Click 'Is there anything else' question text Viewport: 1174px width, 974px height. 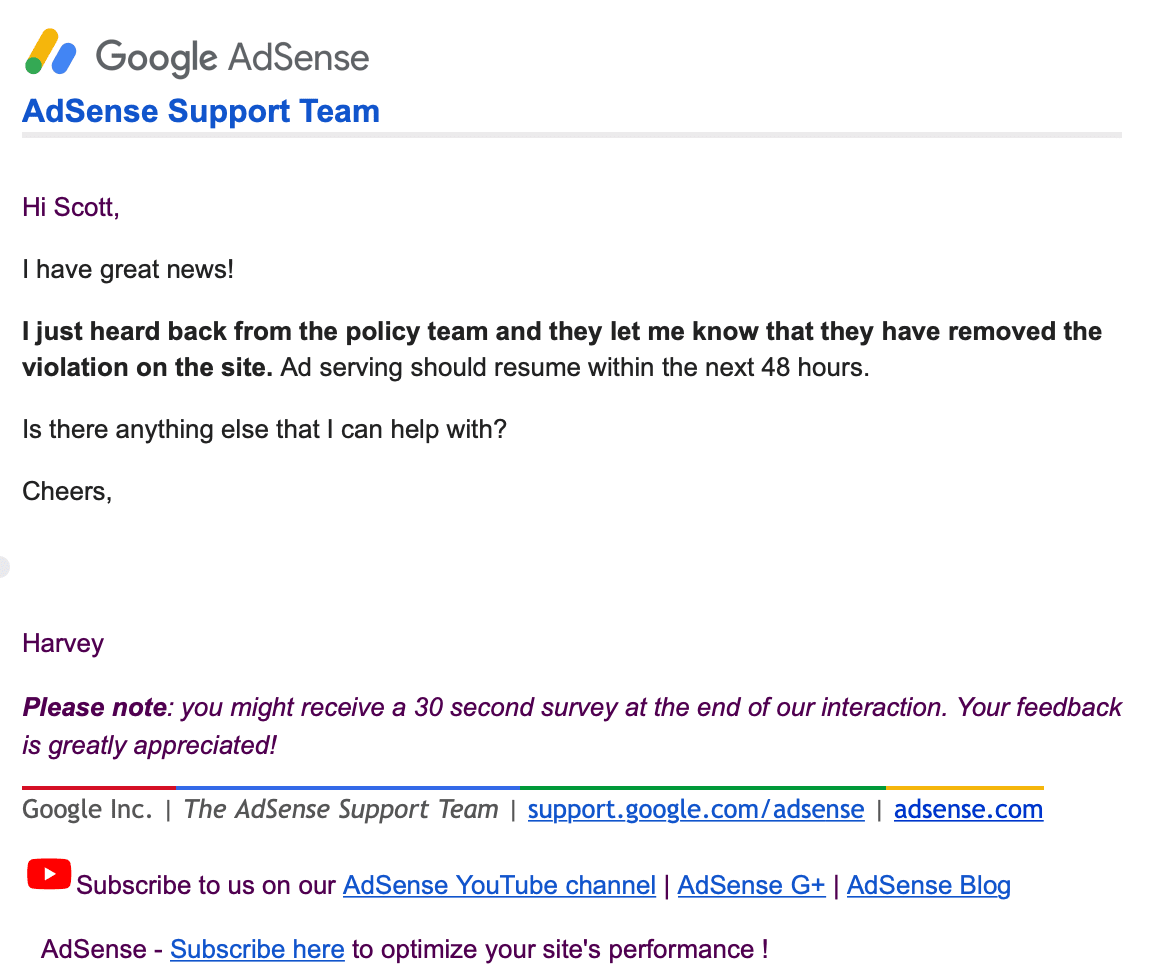(264, 430)
